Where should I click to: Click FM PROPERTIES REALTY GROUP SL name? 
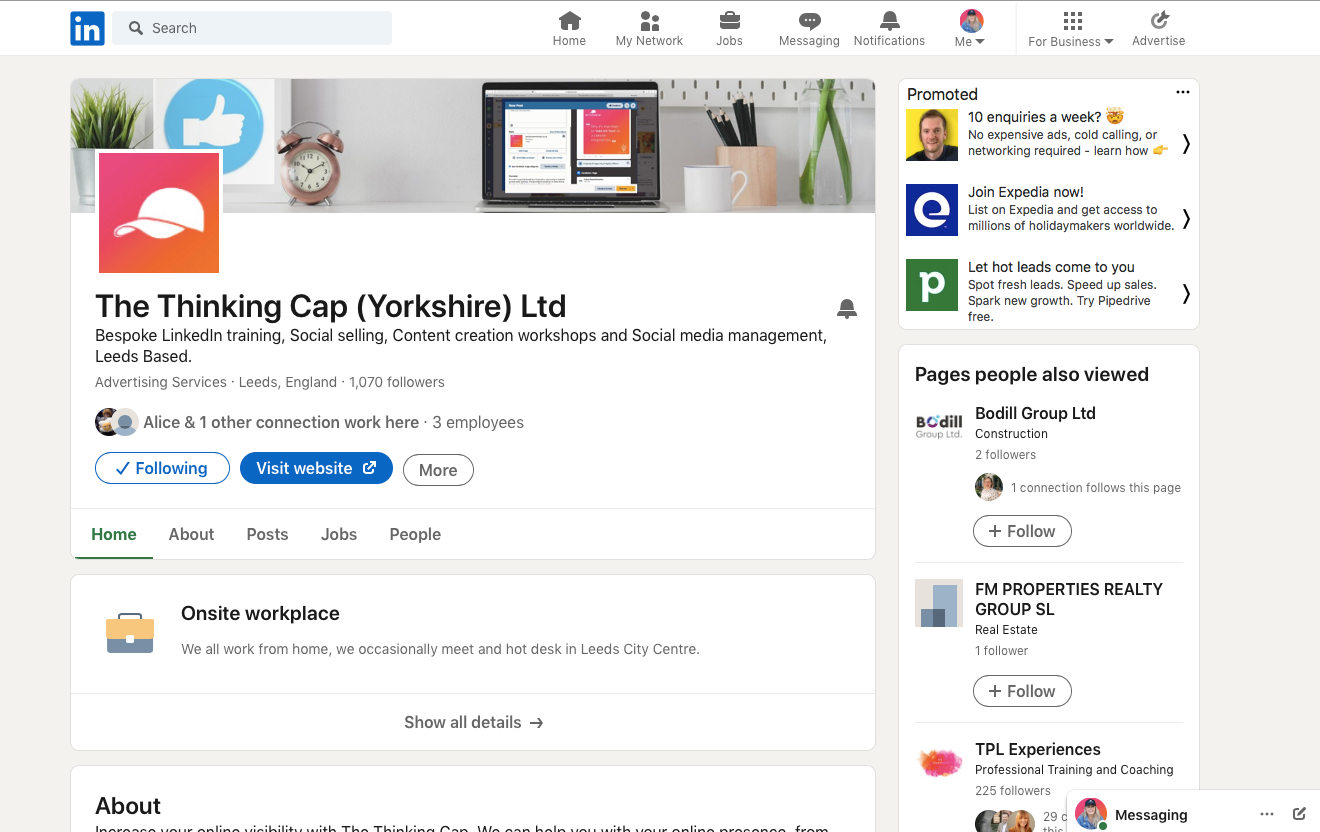tap(1069, 599)
